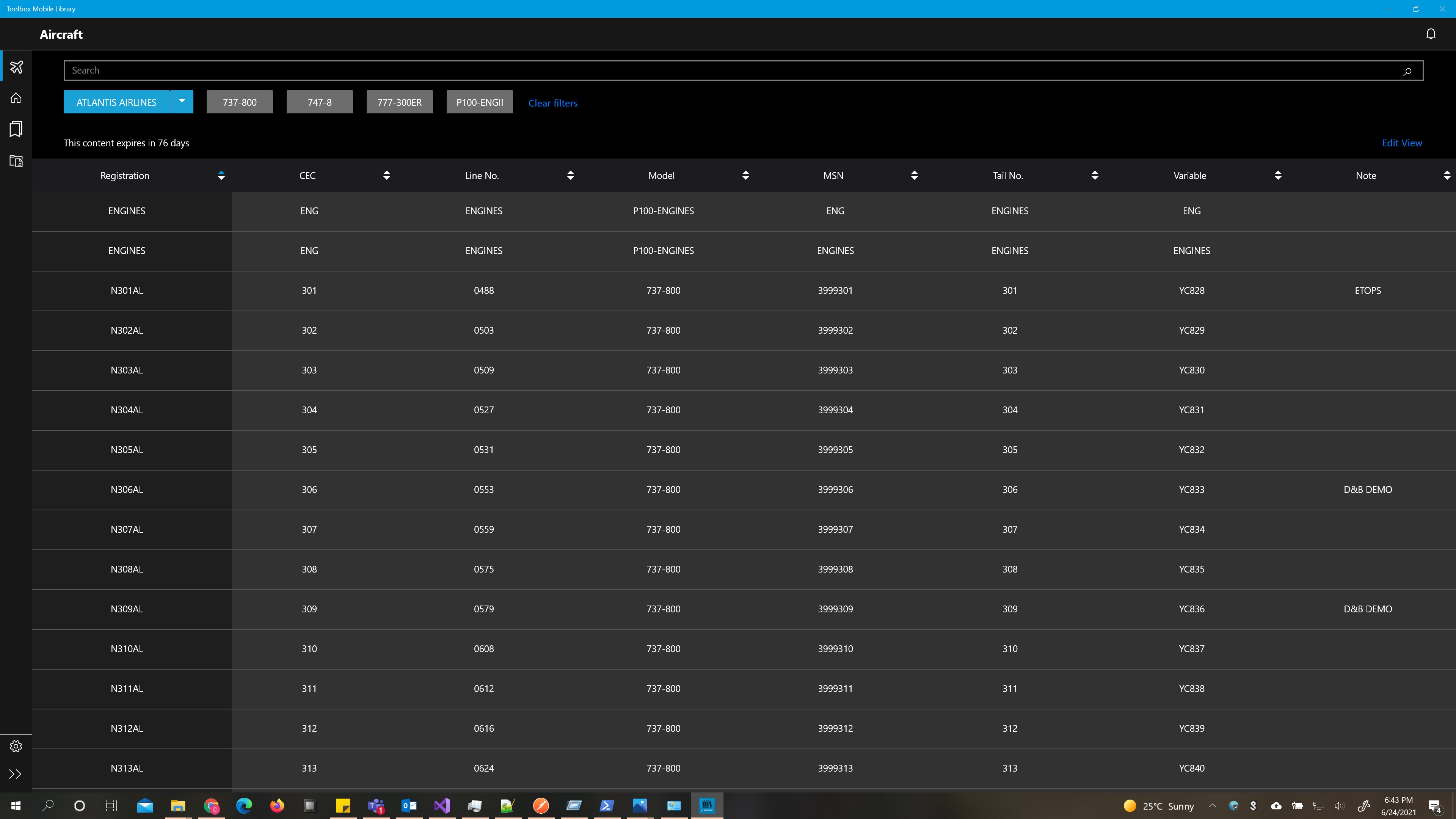Viewport: 1456px width, 819px height.
Task: Select the N306AL registration row
Action: (x=127, y=490)
